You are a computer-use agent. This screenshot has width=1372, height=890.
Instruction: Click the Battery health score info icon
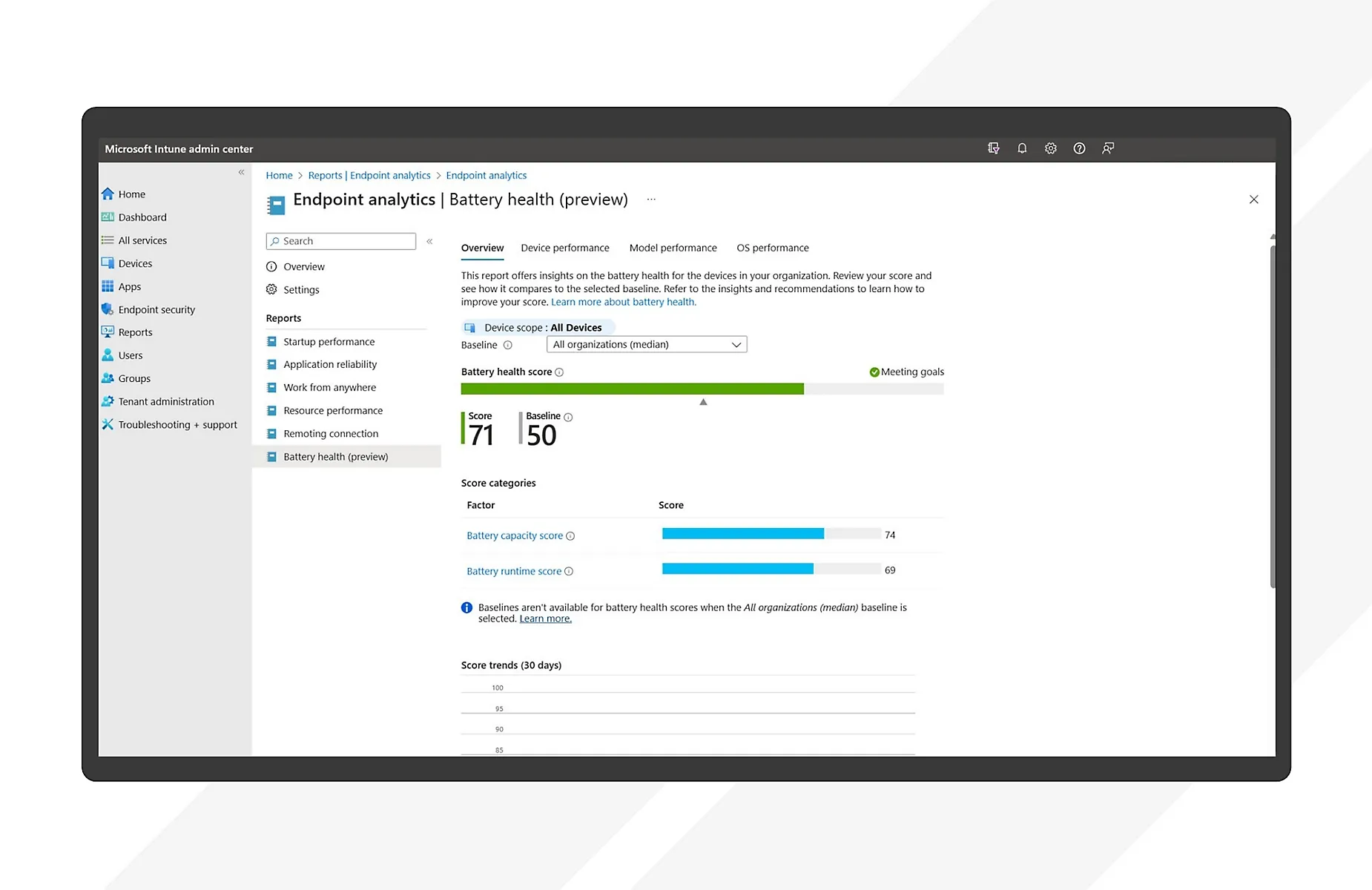pyautogui.click(x=559, y=372)
